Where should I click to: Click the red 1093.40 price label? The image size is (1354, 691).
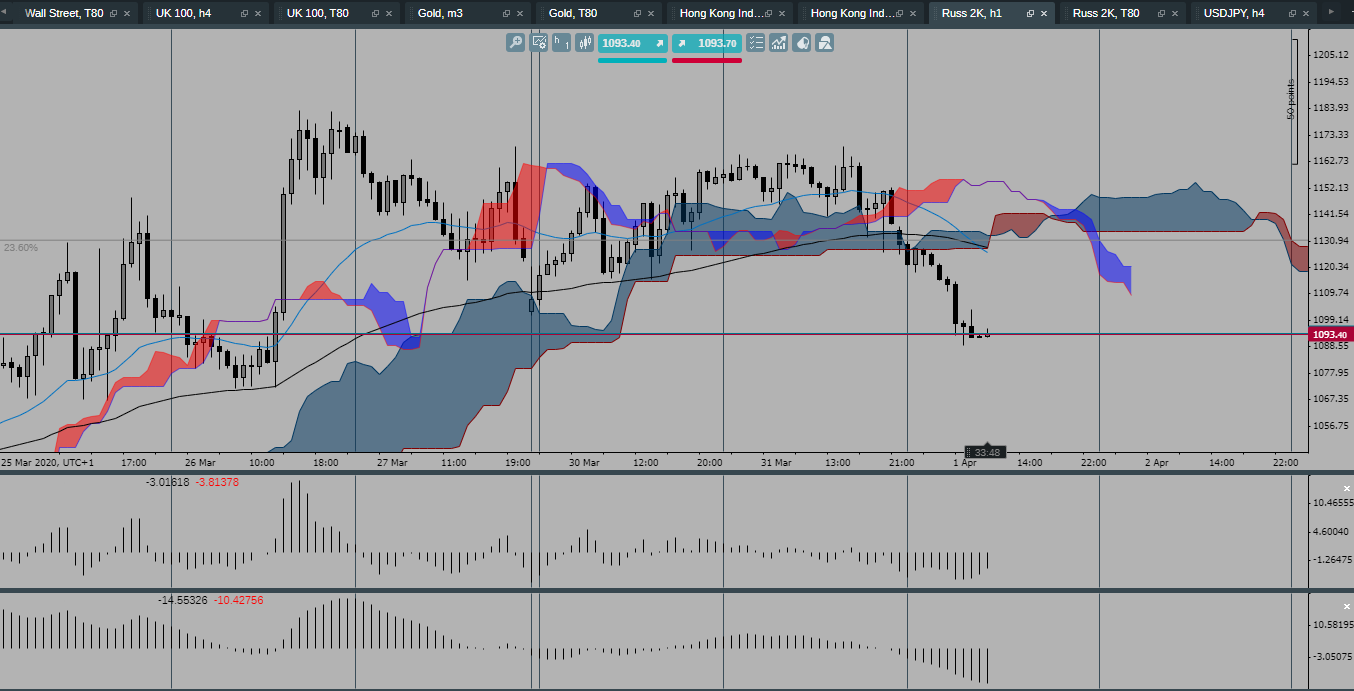point(1329,334)
